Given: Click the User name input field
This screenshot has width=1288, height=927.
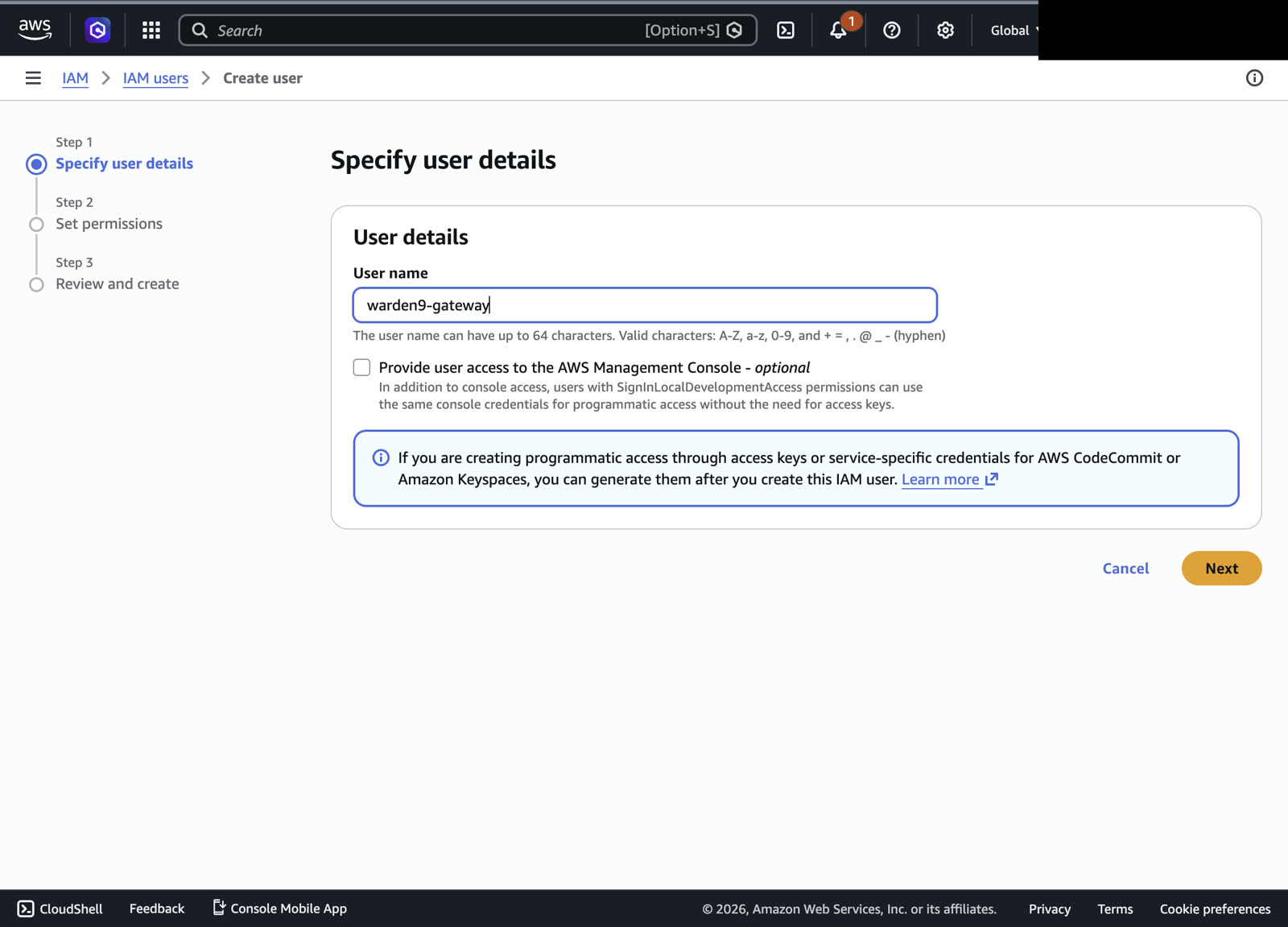Looking at the screenshot, I should [x=645, y=305].
